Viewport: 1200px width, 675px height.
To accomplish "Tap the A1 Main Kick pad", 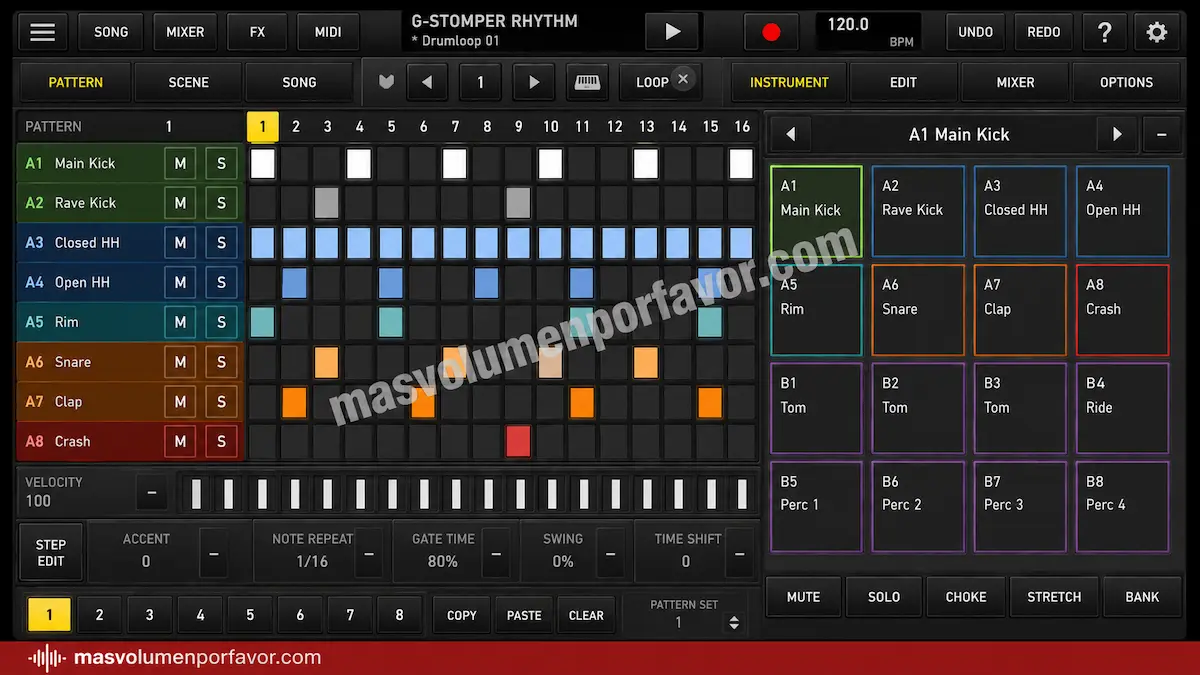I will point(816,211).
